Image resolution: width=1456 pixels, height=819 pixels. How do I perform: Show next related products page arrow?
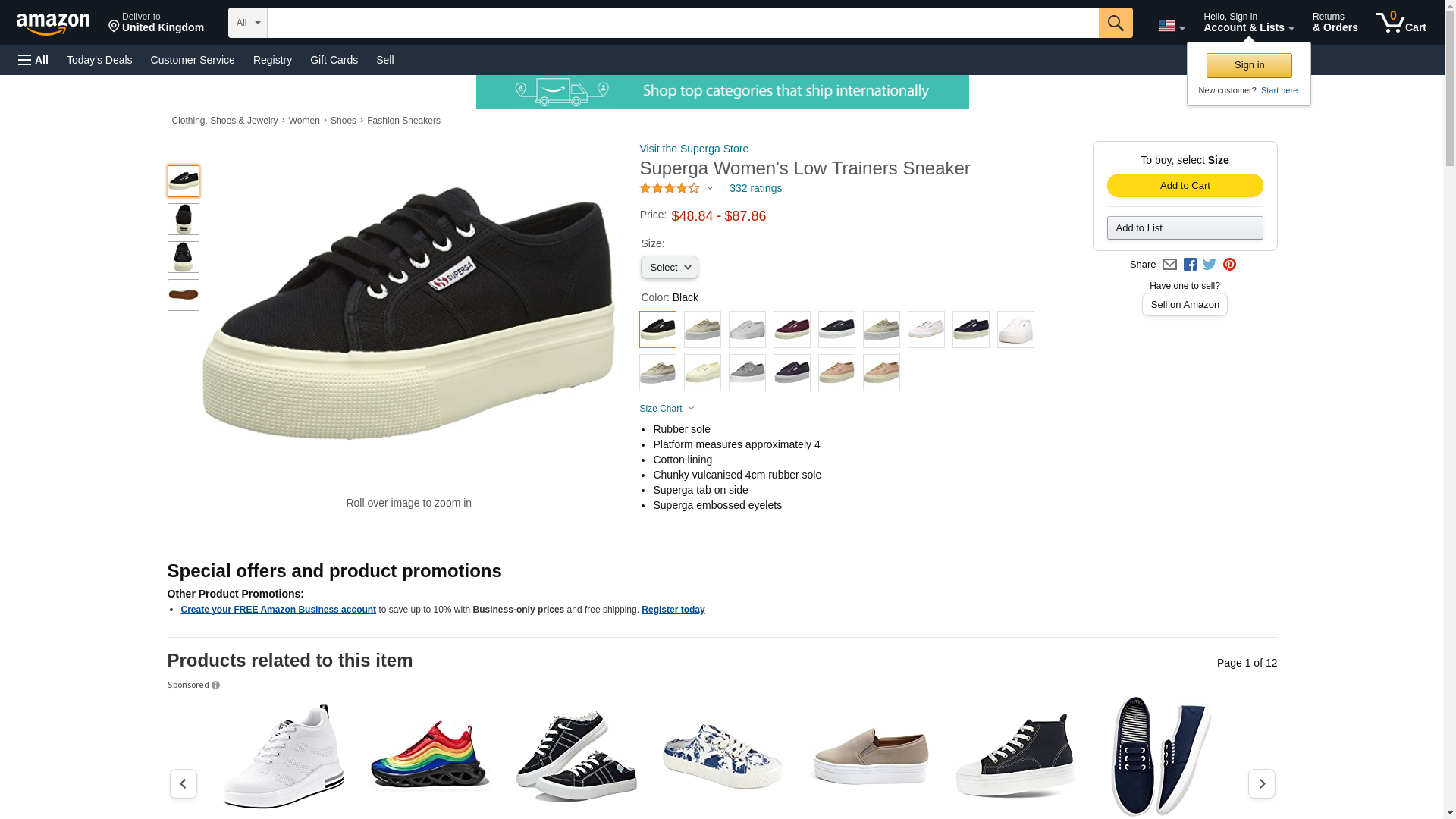[1261, 783]
